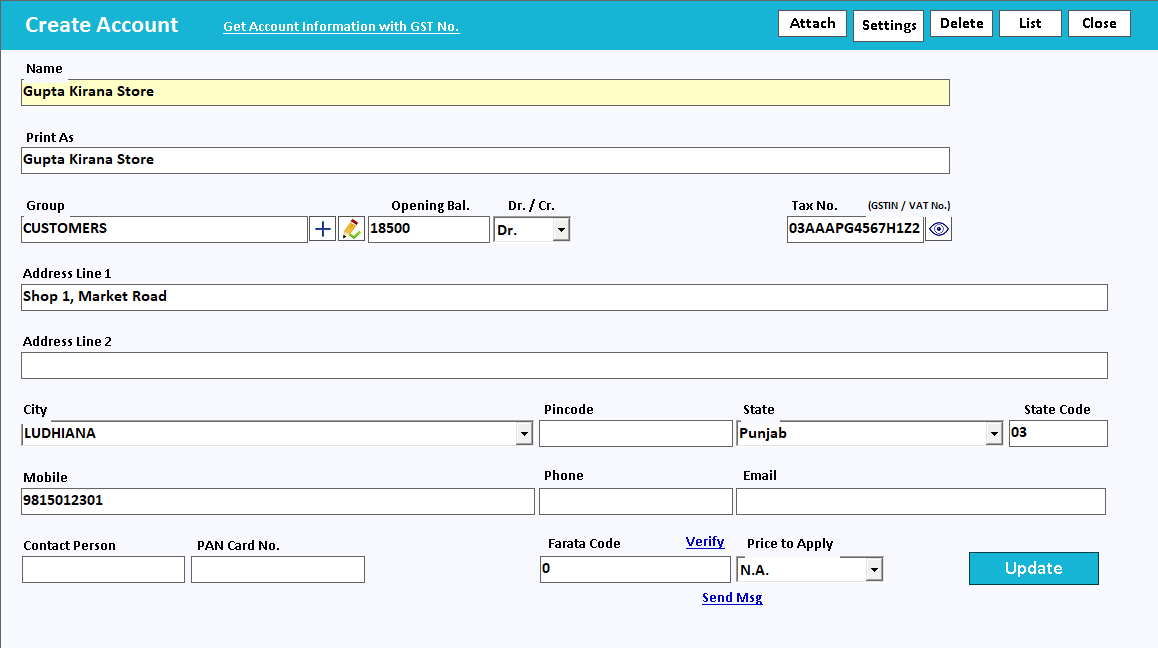This screenshot has width=1158, height=648.
Task: Show GSTIN details with eye icon
Action: coord(939,229)
